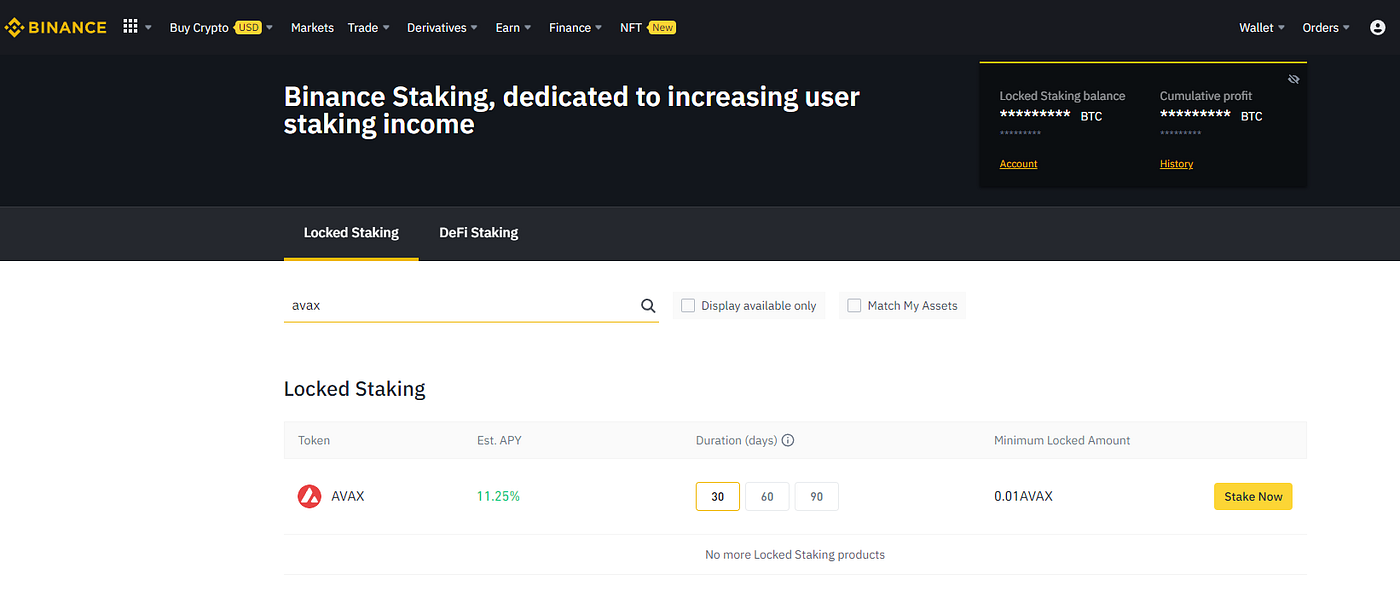Click 'No more Locked Staking products' text
This screenshot has width=1400, height=593.
tap(795, 554)
